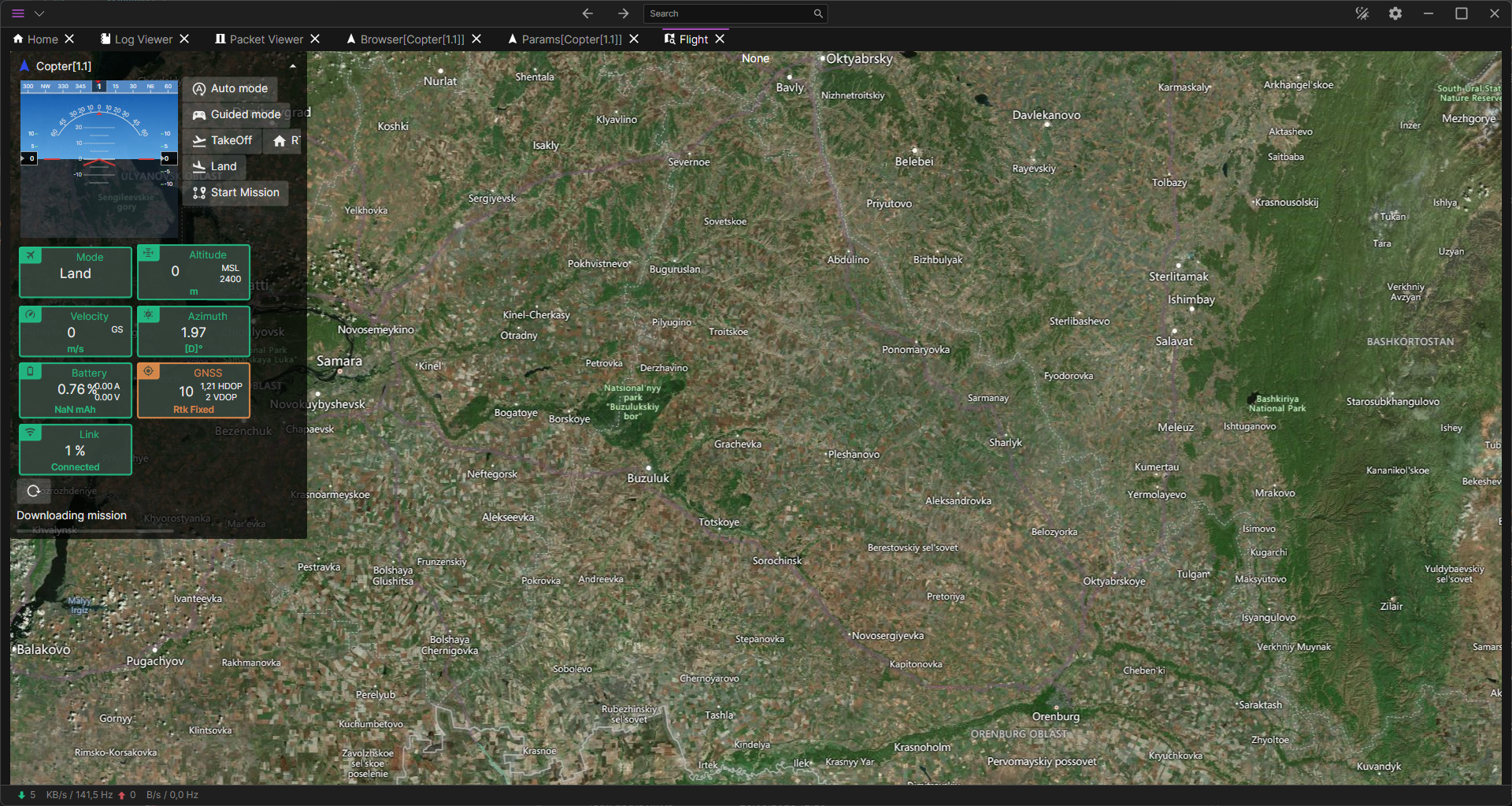Select the GNSS Rtk Fixed widget
This screenshot has width=1512, height=806.
[x=194, y=391]
